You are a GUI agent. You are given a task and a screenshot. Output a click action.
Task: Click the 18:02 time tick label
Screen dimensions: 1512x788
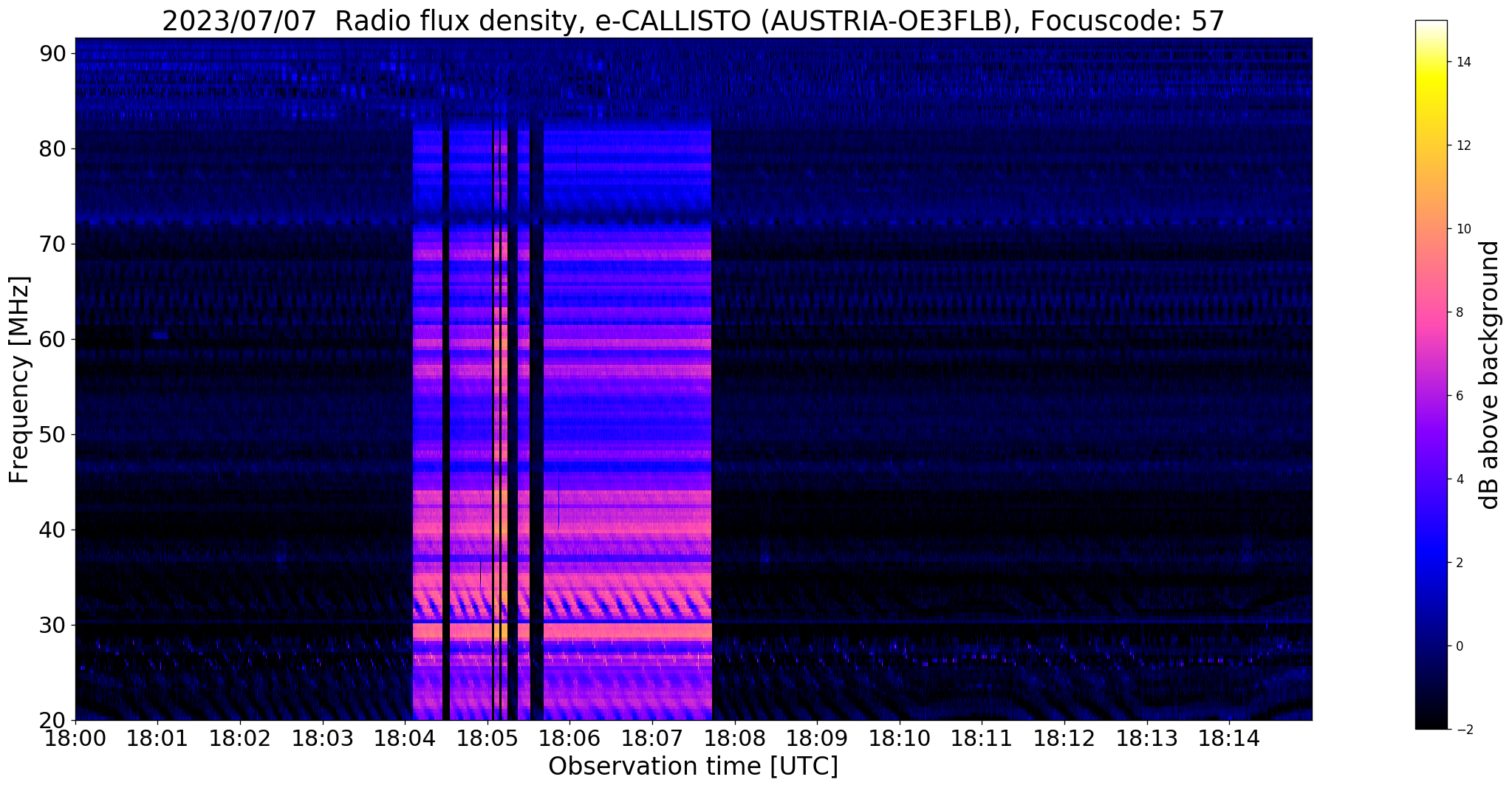pyautogui.click(x=240, y=739)
